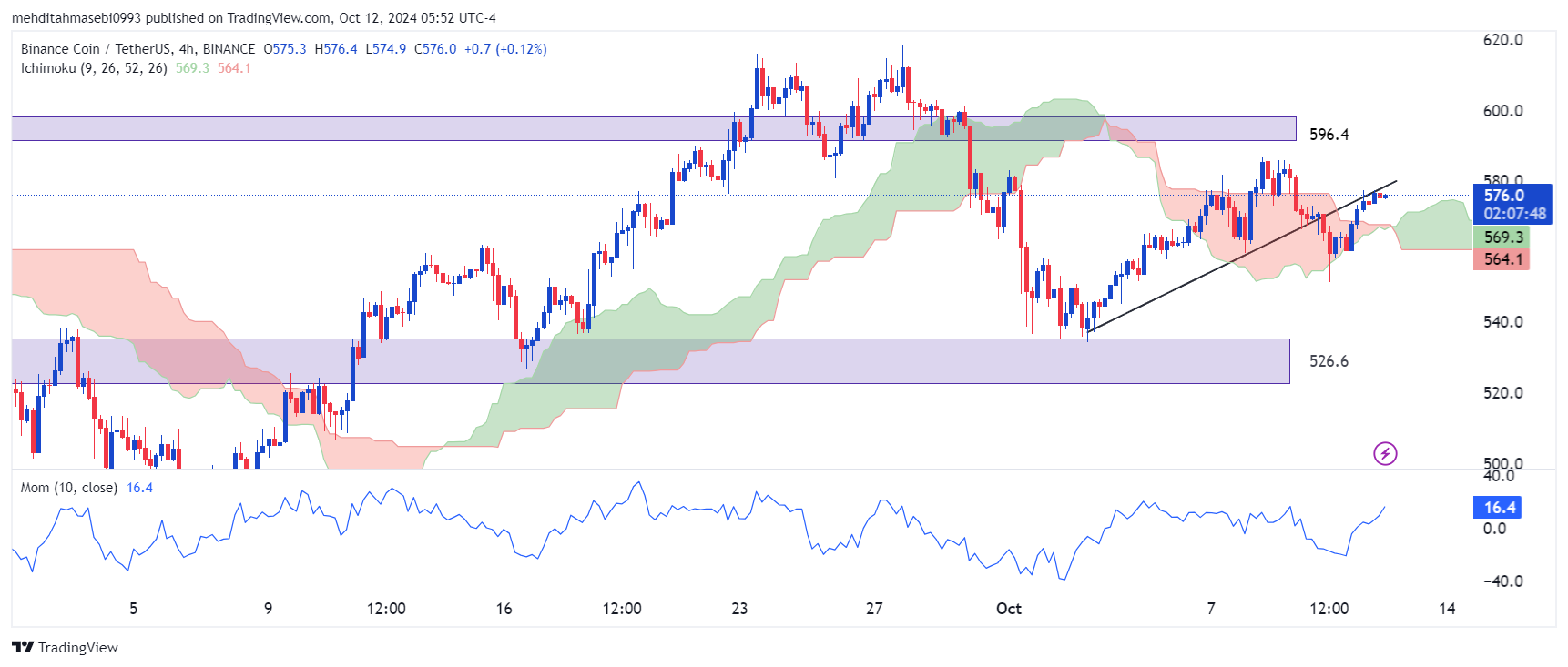Click the 23 date label on time axis
Image resolution: width=1568 pixels, height=667 pixels.
coord(739,609)
